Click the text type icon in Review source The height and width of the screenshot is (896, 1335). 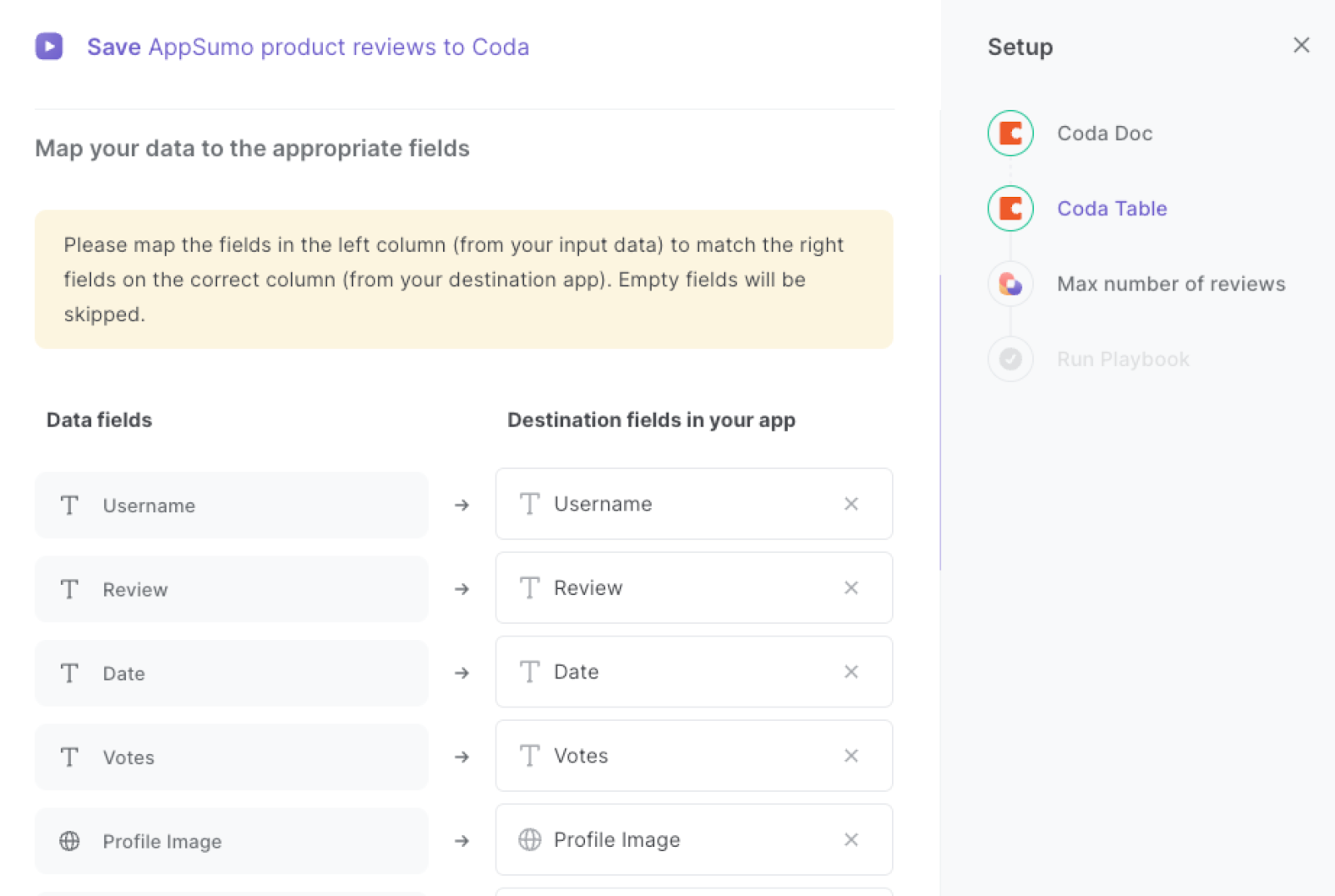coord(69,590)
